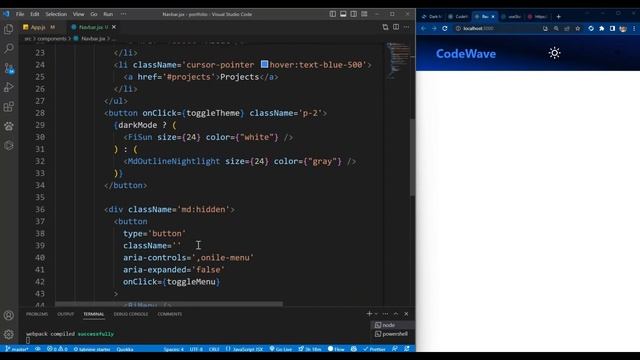Open the terminal panel more actions menu
This screenshot has width=640, height=360.
pos(385,313)
